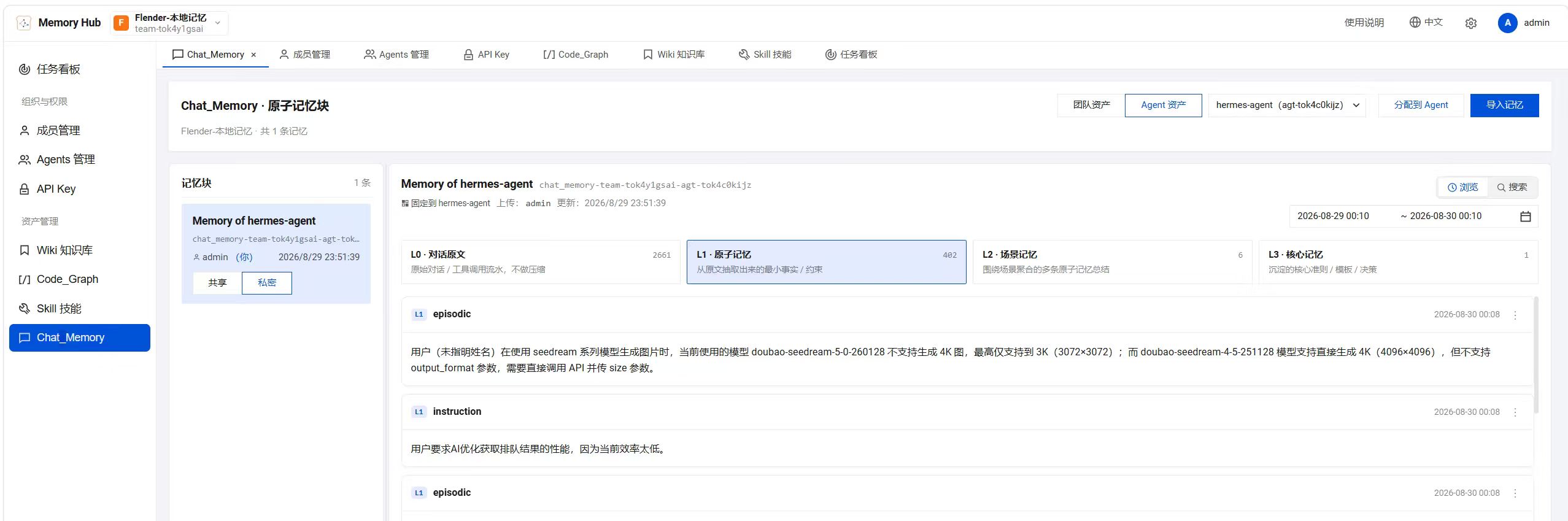Click the 固定到 hermes-agent pin label
This screenshot has height=521, width=1568.
pyautogui.click(x=446, y=203)
